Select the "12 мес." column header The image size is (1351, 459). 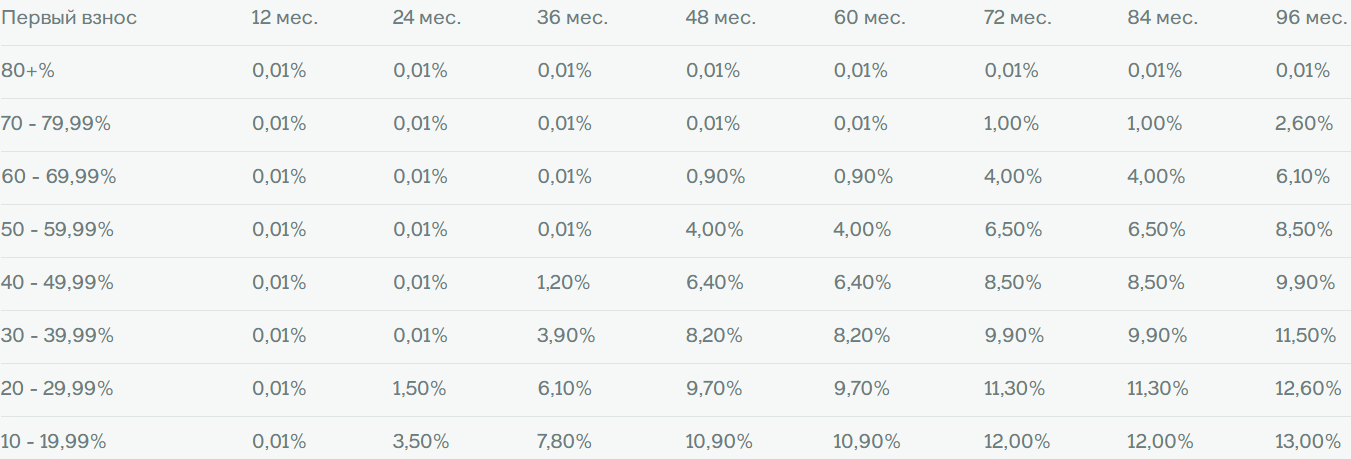tap(284, 18)
